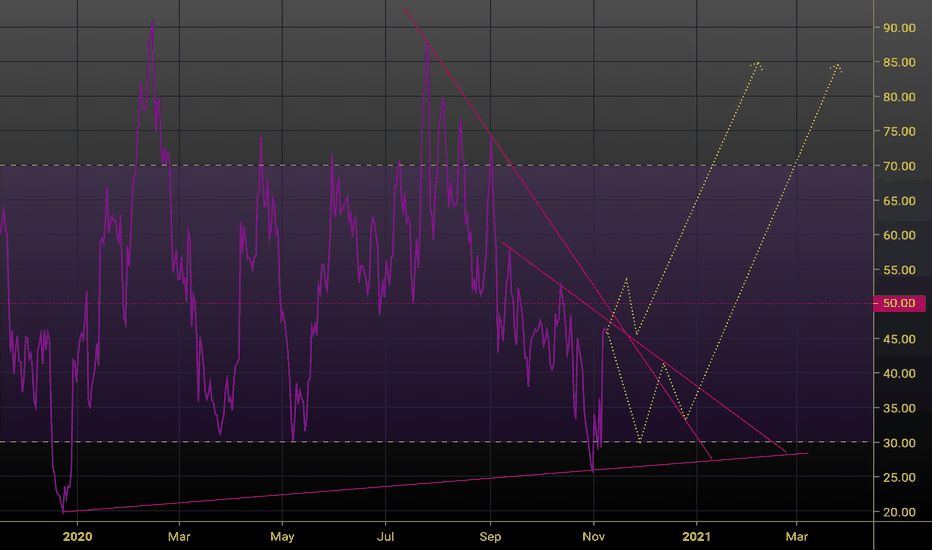This screenshot has height=550, width=932.
Task: Click the 20.00 price axis label
Action: click(899, 512)
